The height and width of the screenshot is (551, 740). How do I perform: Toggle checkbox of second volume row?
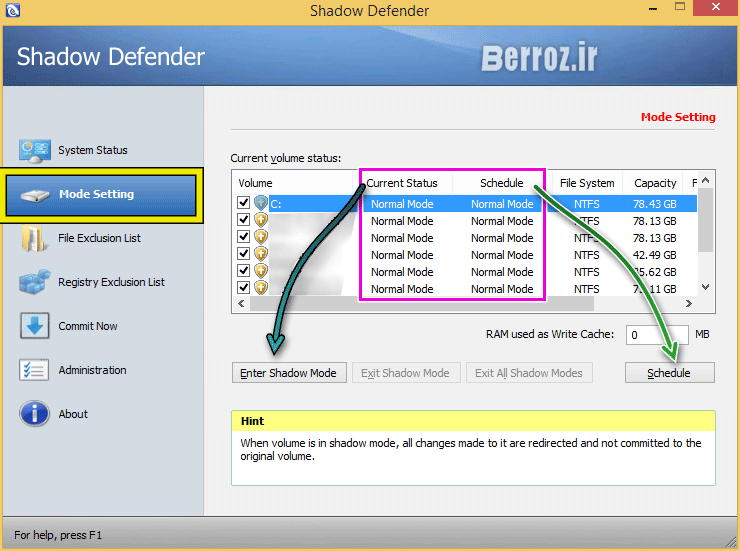click(x=244, y=220)
